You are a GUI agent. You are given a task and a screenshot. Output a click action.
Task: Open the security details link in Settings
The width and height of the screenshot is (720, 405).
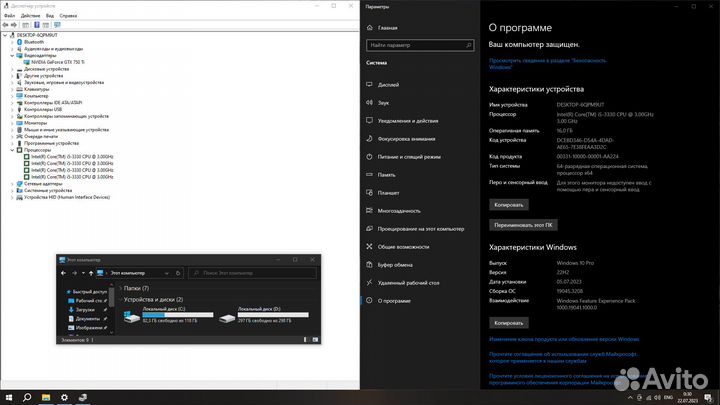tap(547, 64)
